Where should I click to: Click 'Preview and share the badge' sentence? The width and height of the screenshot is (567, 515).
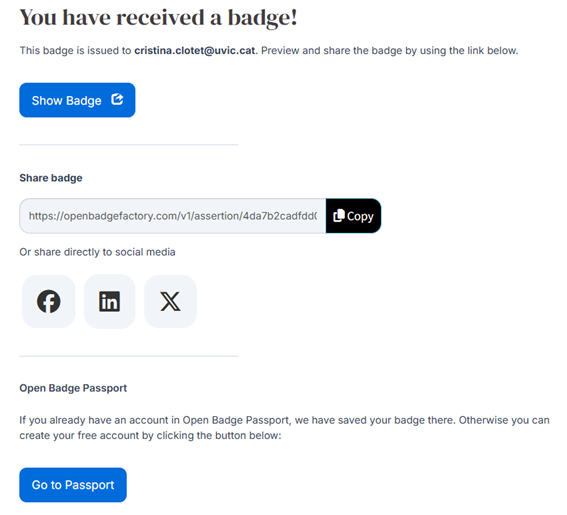389,50
